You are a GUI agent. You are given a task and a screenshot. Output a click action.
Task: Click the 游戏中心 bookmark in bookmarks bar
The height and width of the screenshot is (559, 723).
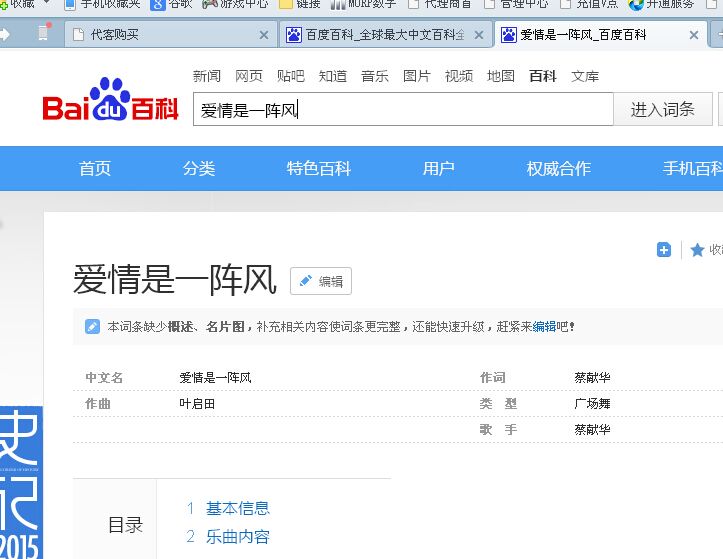(236, 4)
